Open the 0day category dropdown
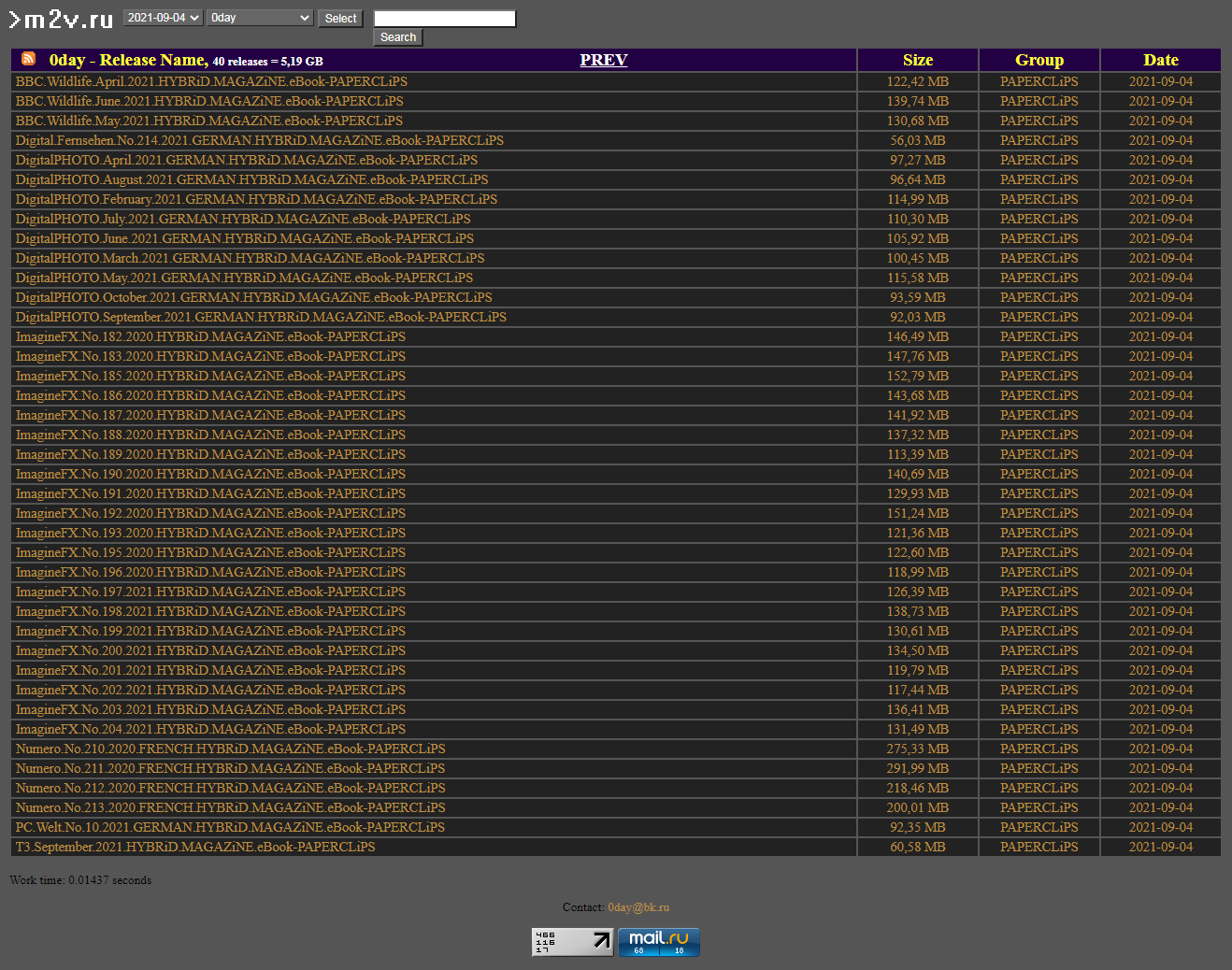 (x=260, y=18)
